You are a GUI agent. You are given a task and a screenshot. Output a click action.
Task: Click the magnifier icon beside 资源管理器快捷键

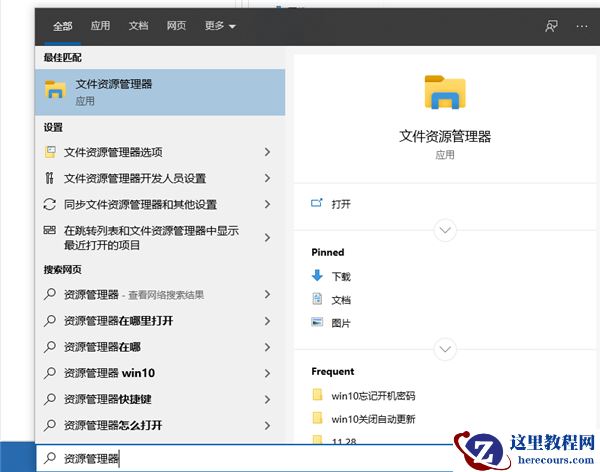50,399
